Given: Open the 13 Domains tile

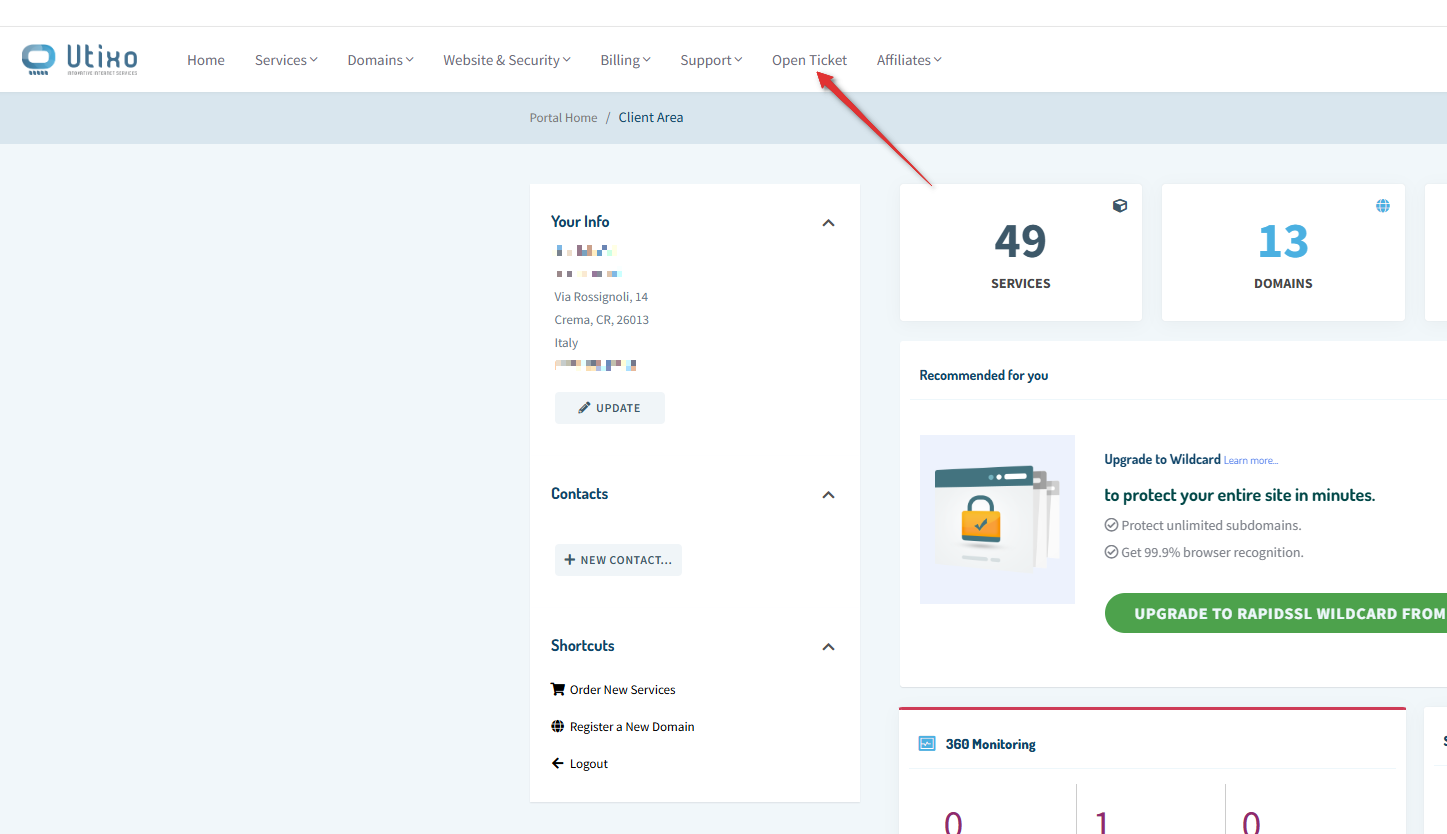Looking at the screenshot, I should (1283, 252).
